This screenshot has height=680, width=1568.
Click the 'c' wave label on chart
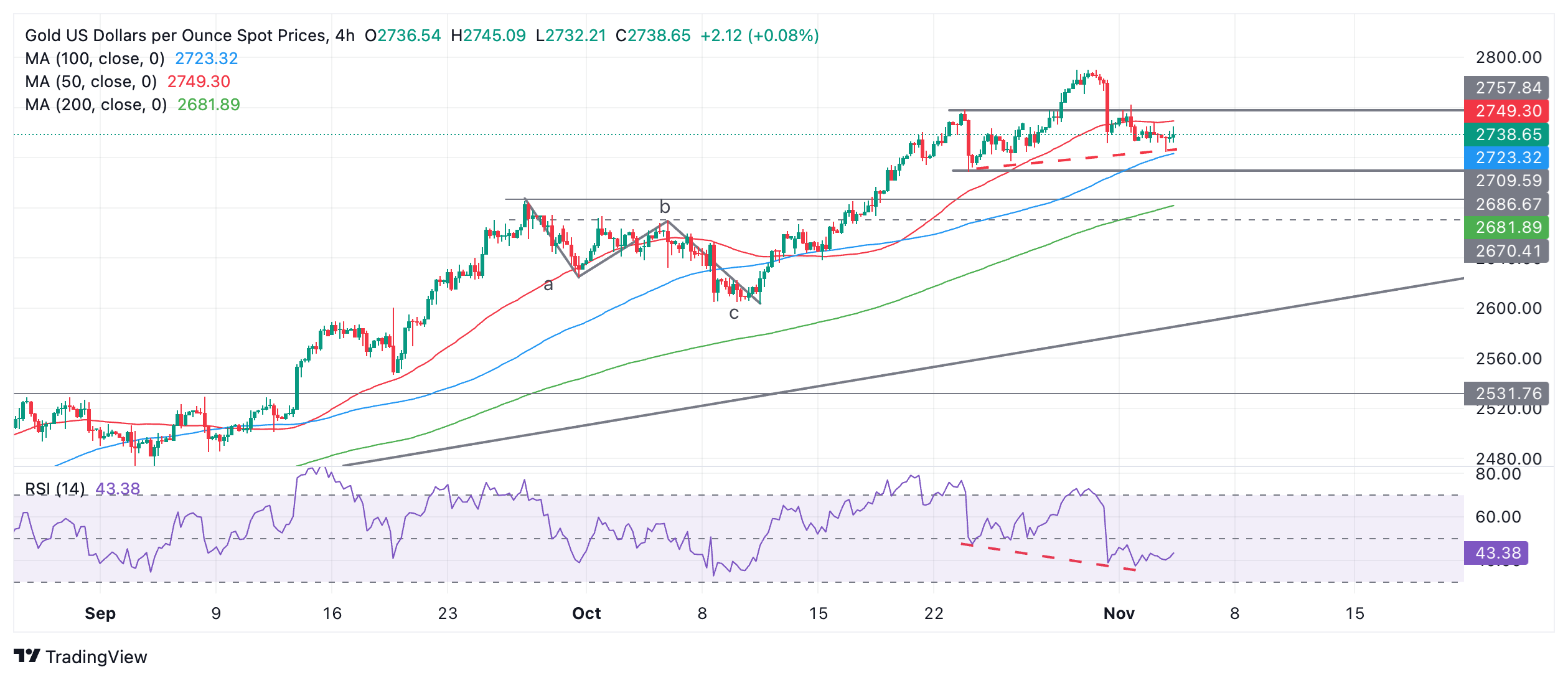coord(734,313)
